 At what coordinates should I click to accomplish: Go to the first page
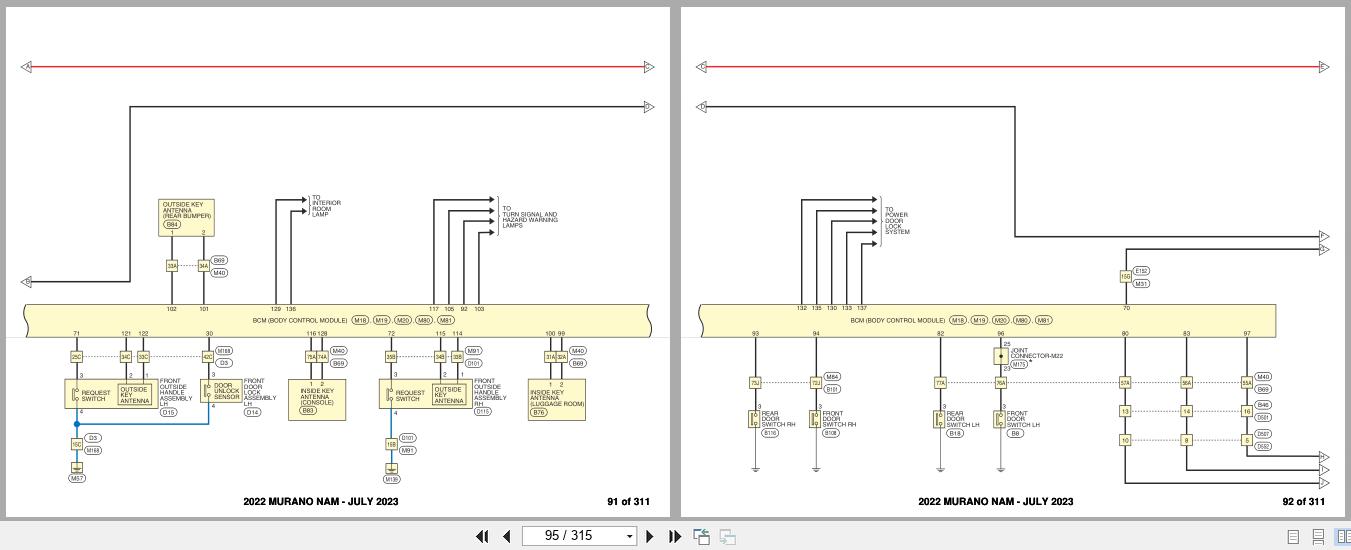[482, 536]
